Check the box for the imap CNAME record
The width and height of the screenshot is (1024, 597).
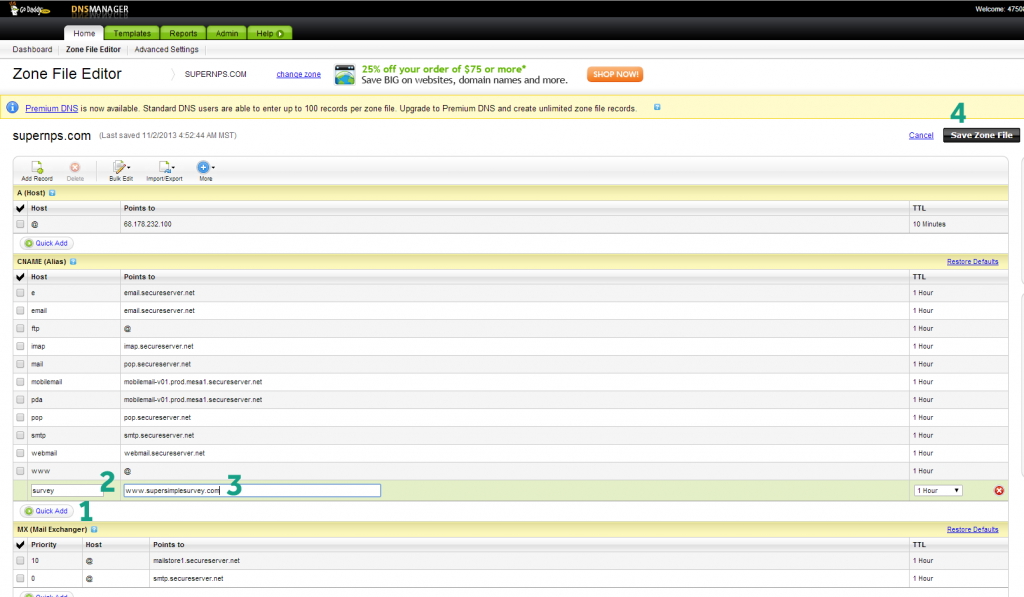20,346
